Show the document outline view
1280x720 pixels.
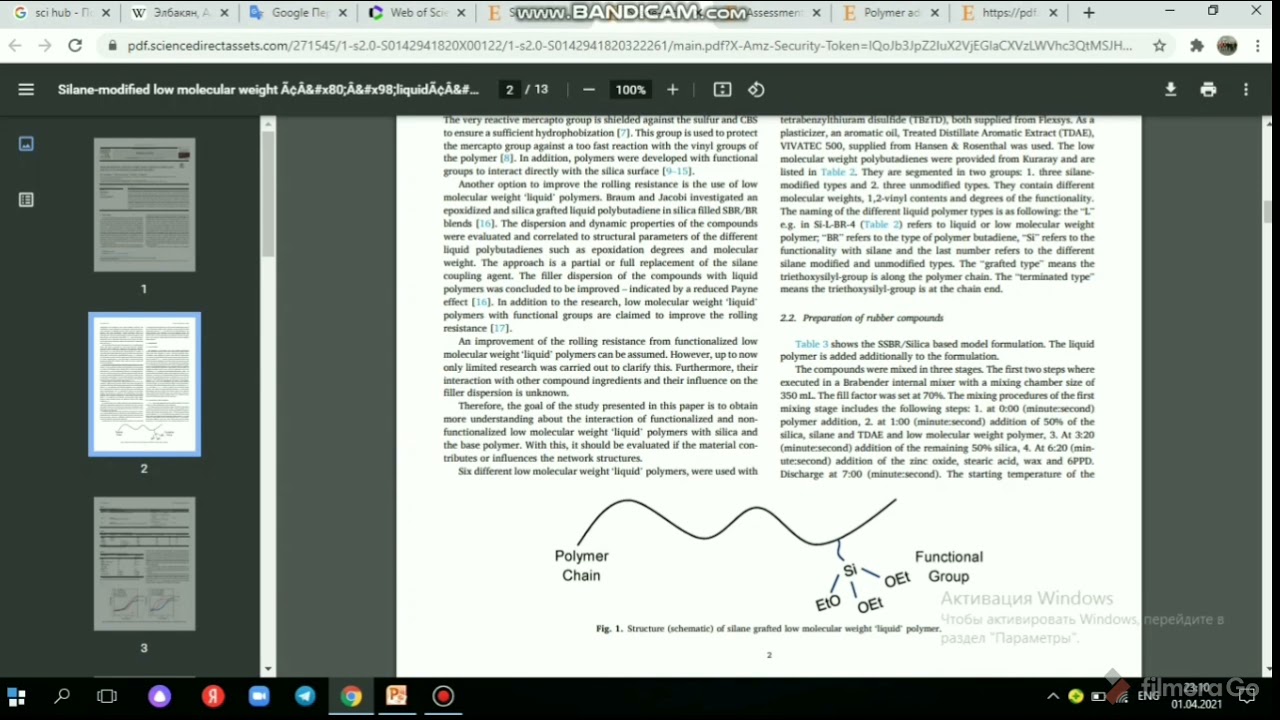26,200
